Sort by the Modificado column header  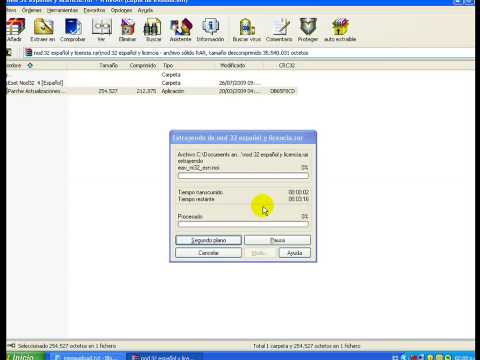(233, 65)
